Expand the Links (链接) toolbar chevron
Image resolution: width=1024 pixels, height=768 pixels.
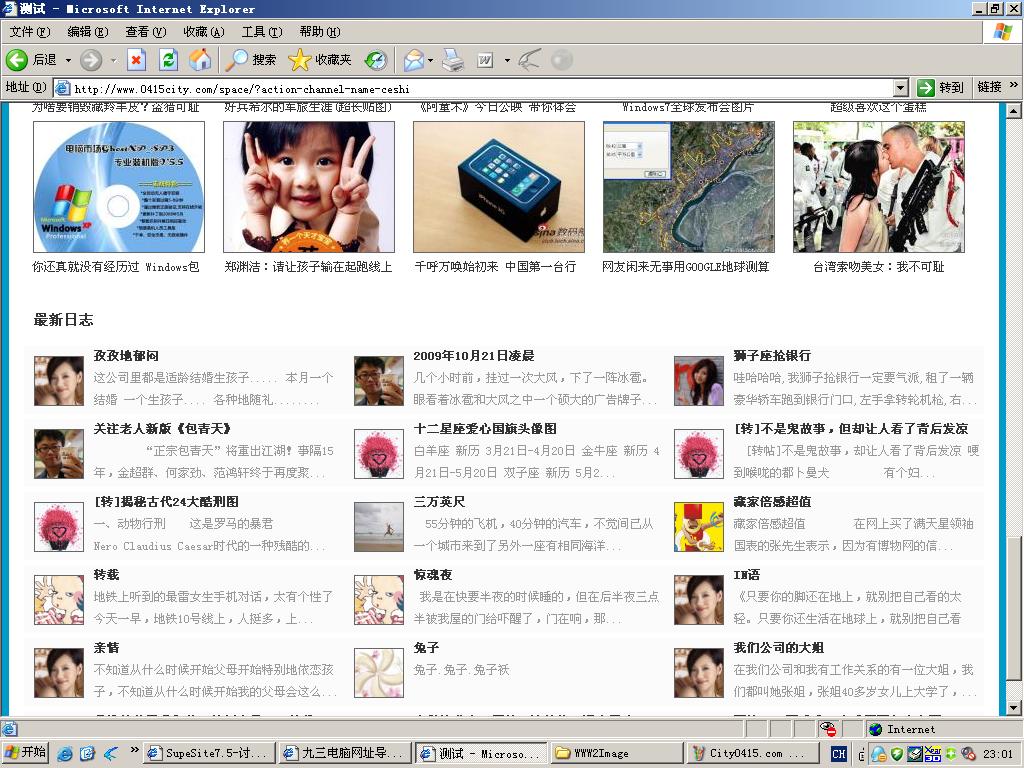[1014, 85]
